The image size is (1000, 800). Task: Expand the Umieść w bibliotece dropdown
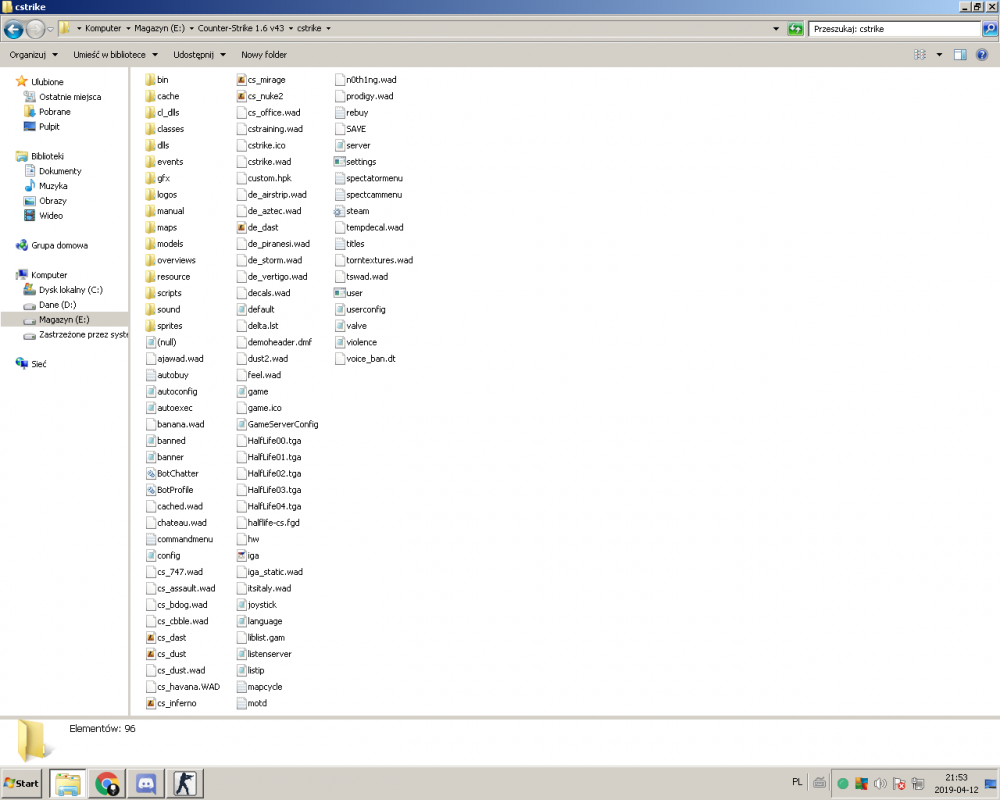click(x=115, y=54)
